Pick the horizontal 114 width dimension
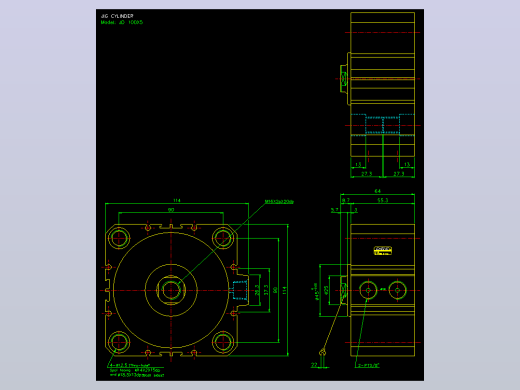Viewport: 520px width, 390px height. 177,200
